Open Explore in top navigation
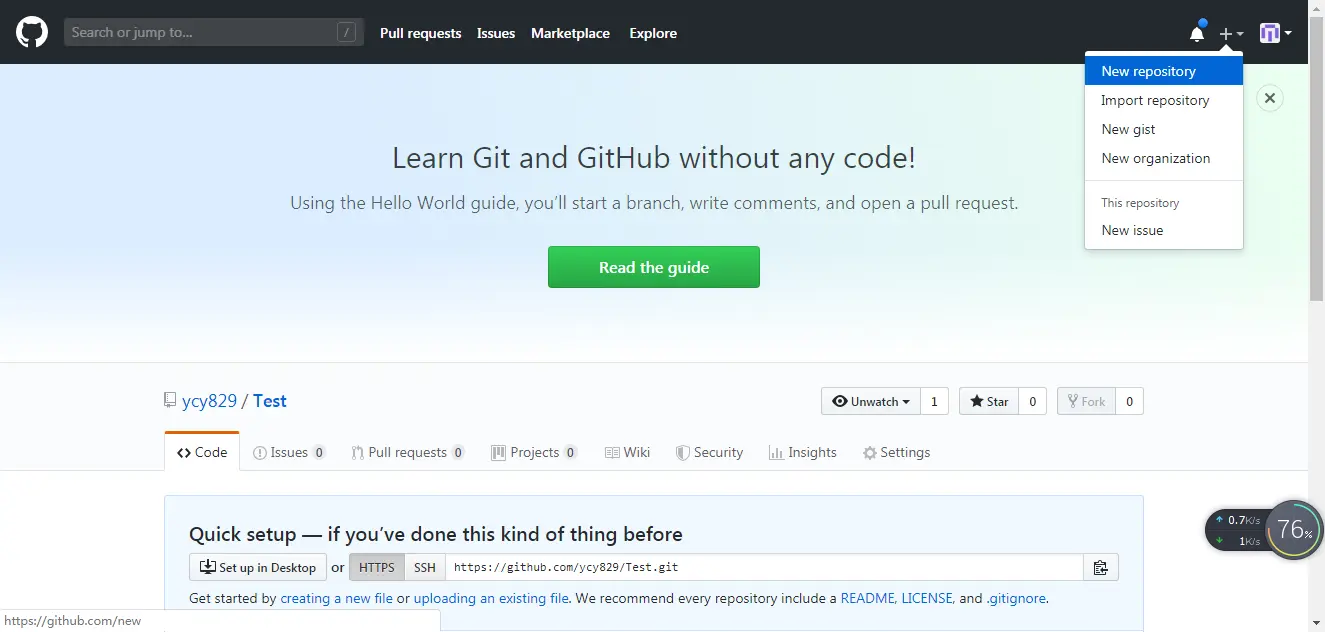Viewport: 1325px width, 632px height. (x=653, y=33)
